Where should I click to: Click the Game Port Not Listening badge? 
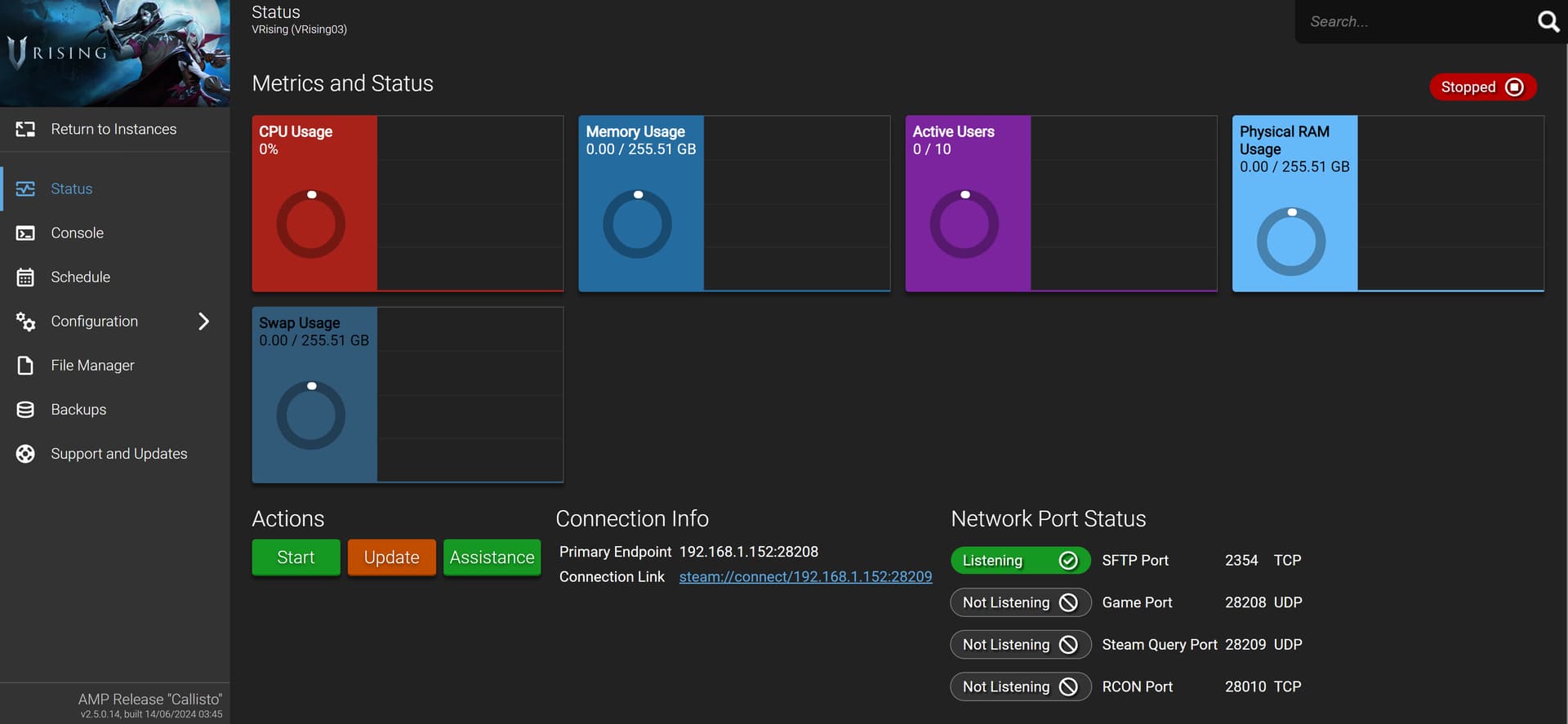[x=1020, y=603]
